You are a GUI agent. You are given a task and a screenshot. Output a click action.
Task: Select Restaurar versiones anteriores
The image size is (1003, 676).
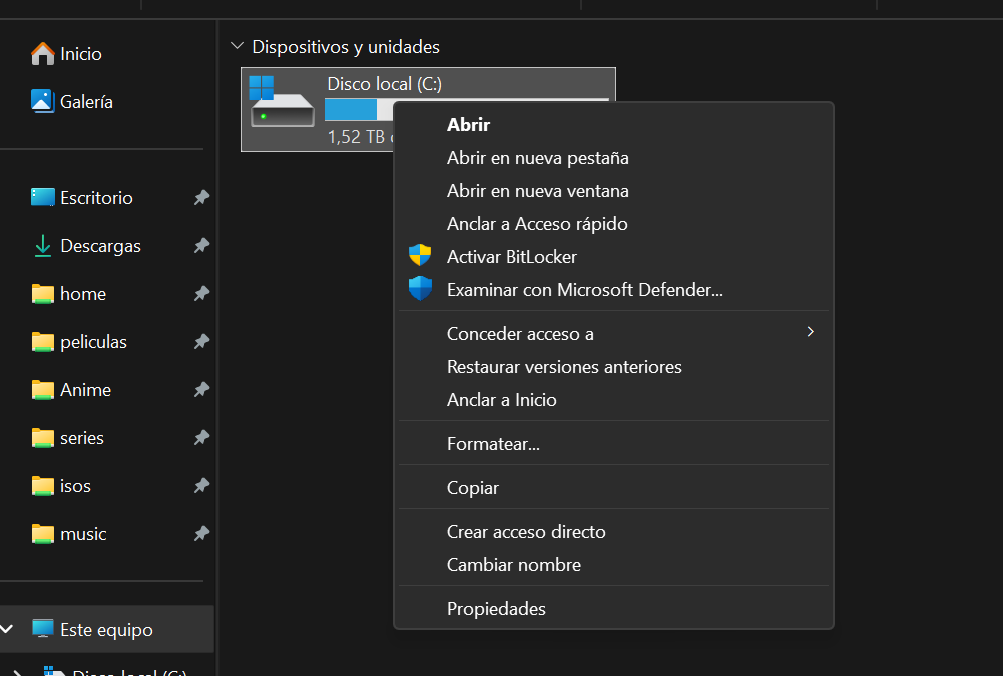tap(614, 366)
